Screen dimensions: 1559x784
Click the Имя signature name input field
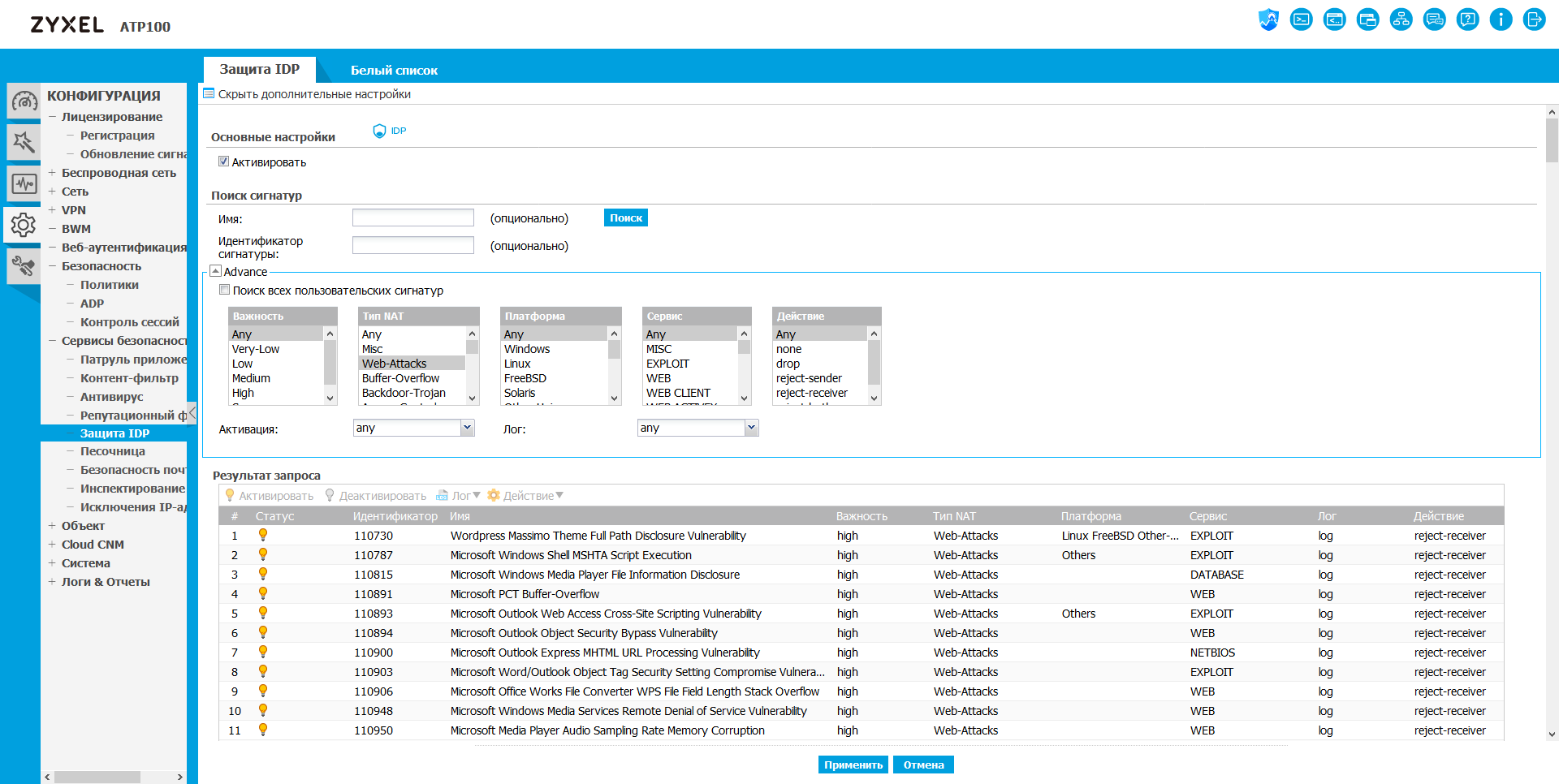point(412,218)
